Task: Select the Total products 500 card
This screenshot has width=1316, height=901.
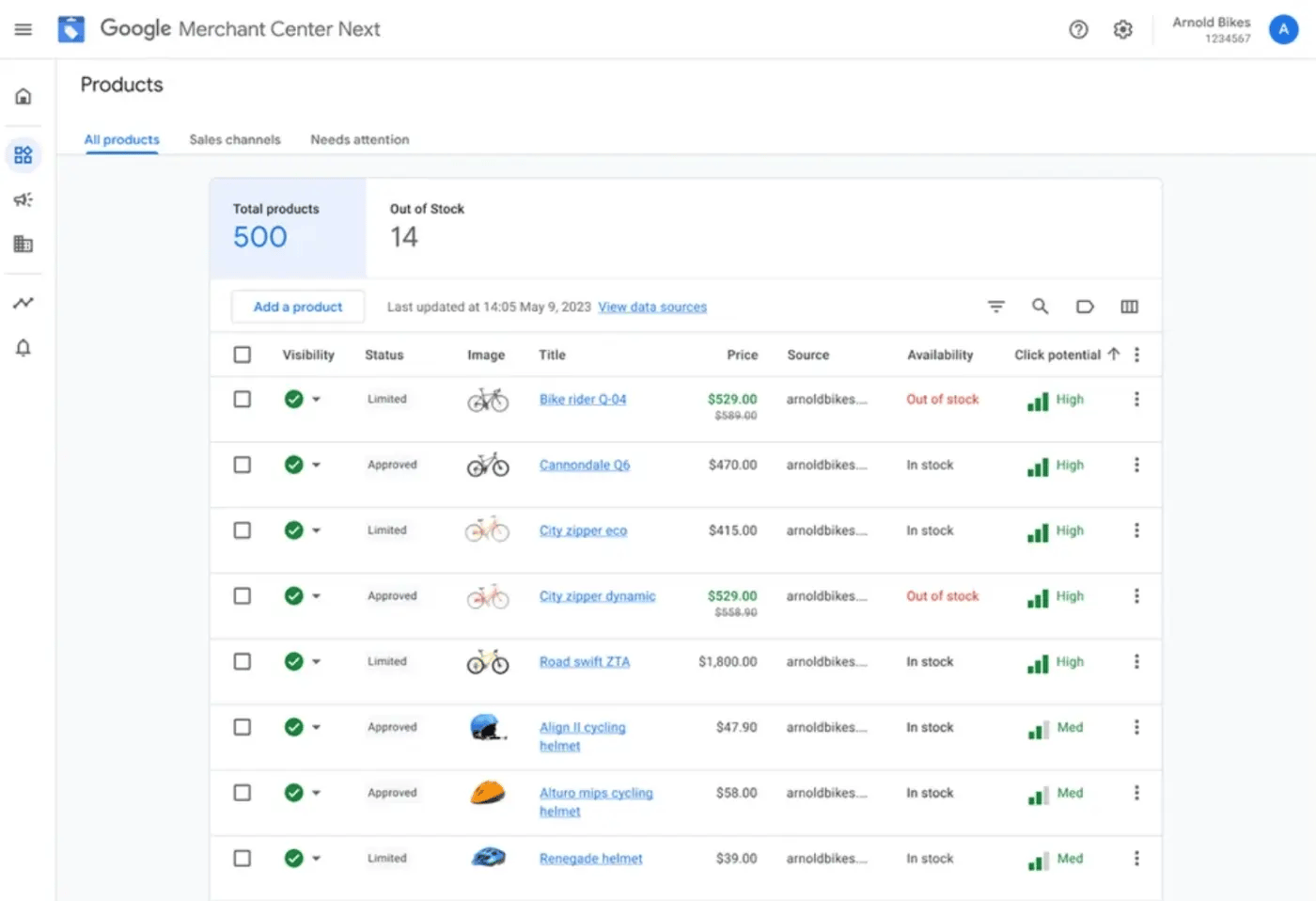Action: [x=288, y=228]
